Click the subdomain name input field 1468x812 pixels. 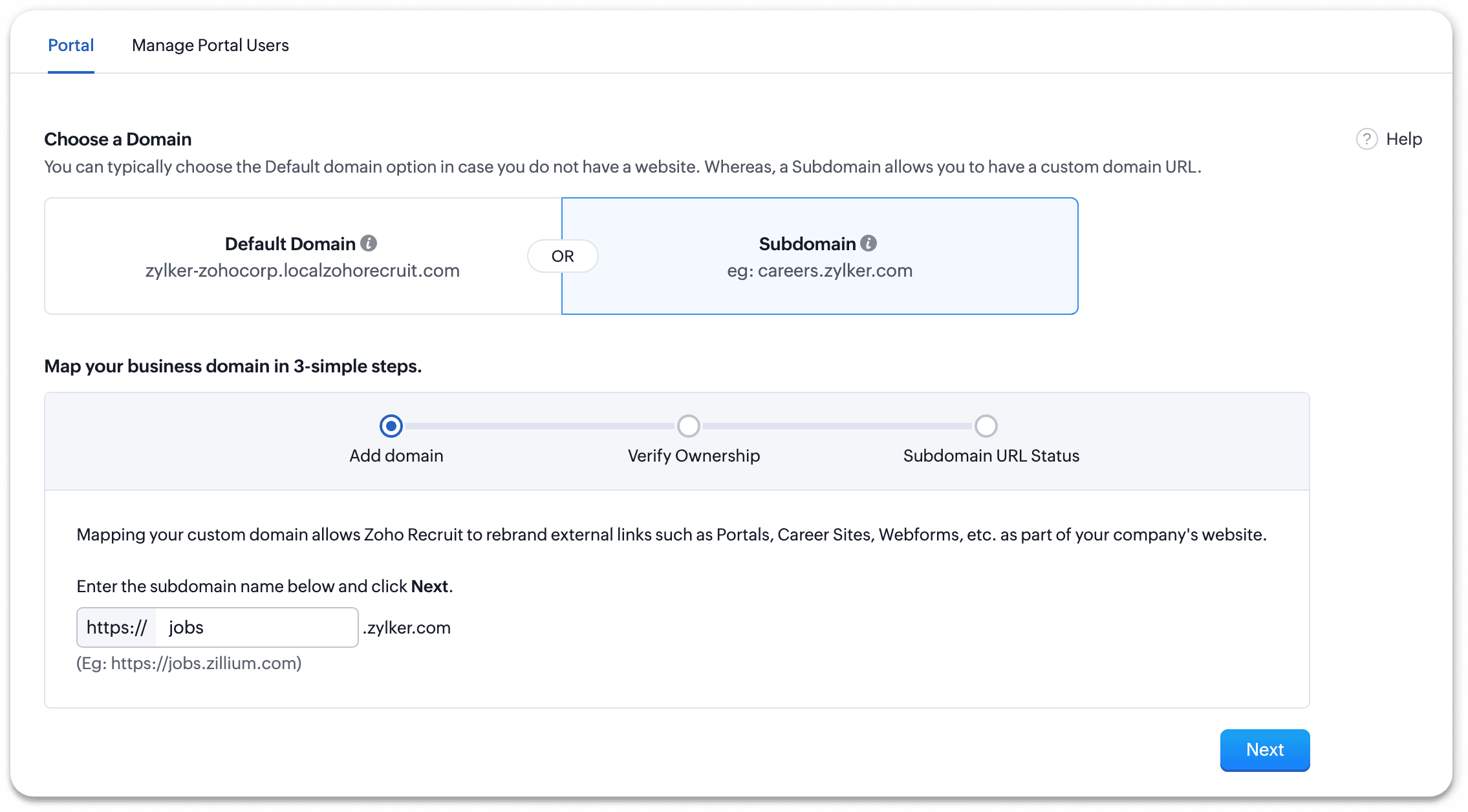click(x=256, y=627)
